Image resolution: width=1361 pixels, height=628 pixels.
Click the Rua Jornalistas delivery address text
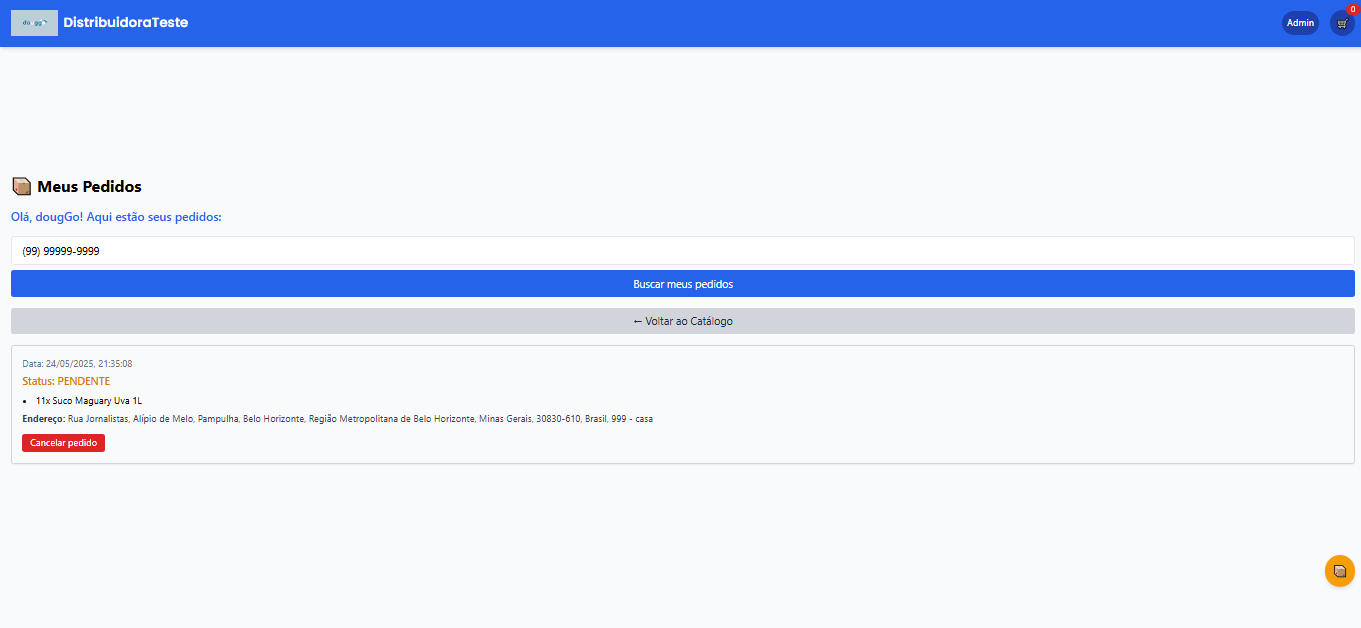coord(360,419)
